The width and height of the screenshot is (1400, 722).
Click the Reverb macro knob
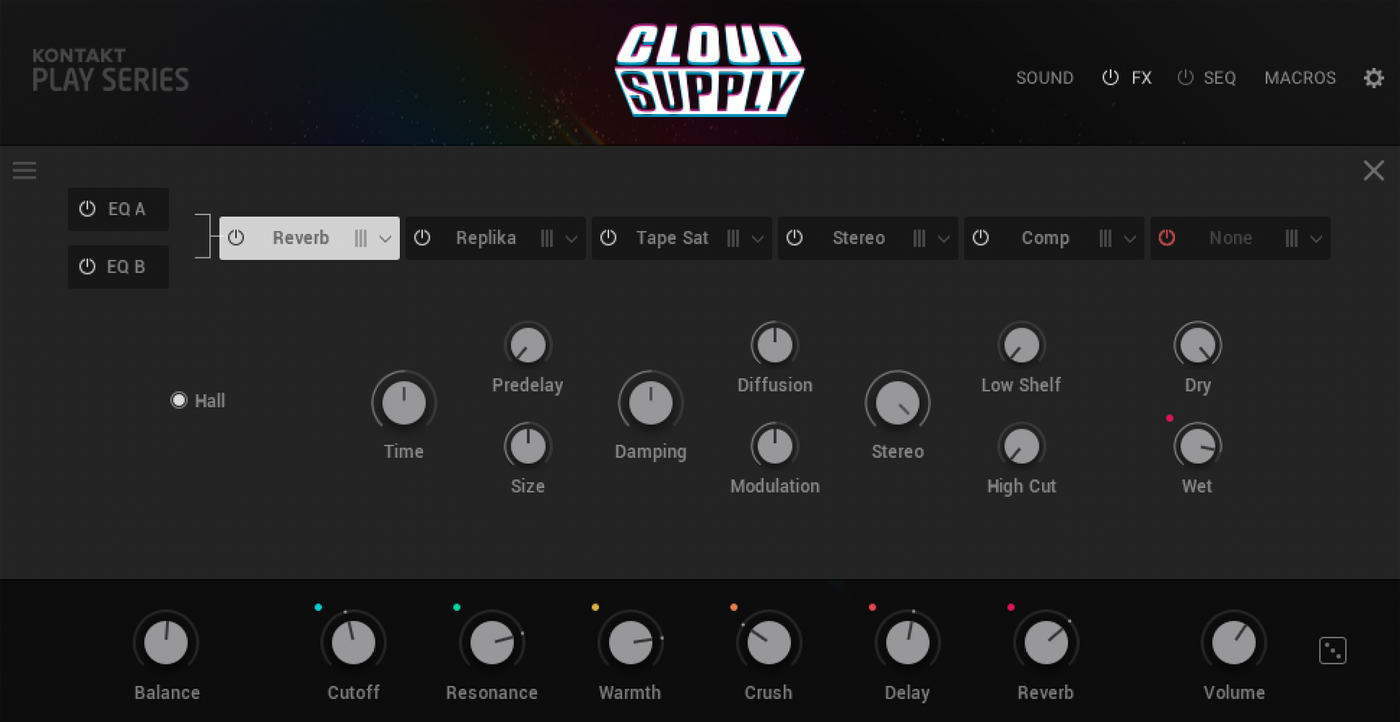coord(1046,643)
